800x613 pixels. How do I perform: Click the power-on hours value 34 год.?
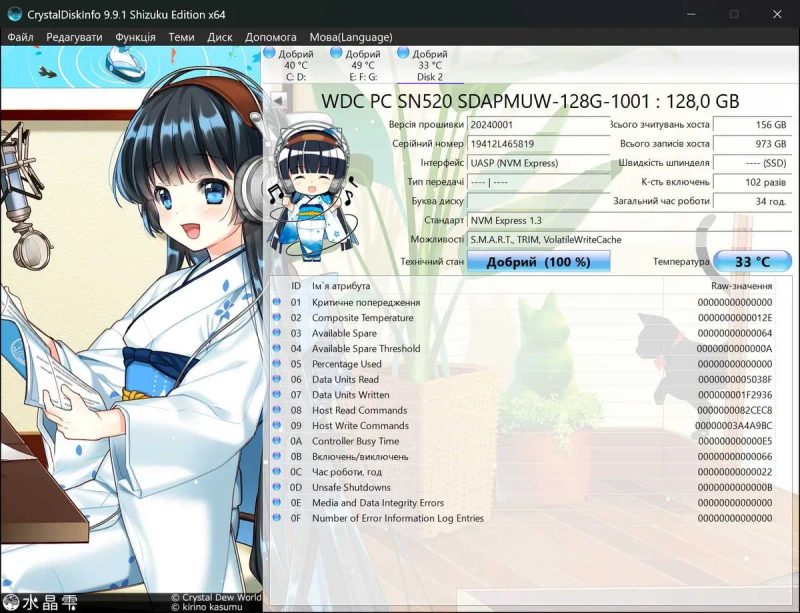(x=752, y=201)
